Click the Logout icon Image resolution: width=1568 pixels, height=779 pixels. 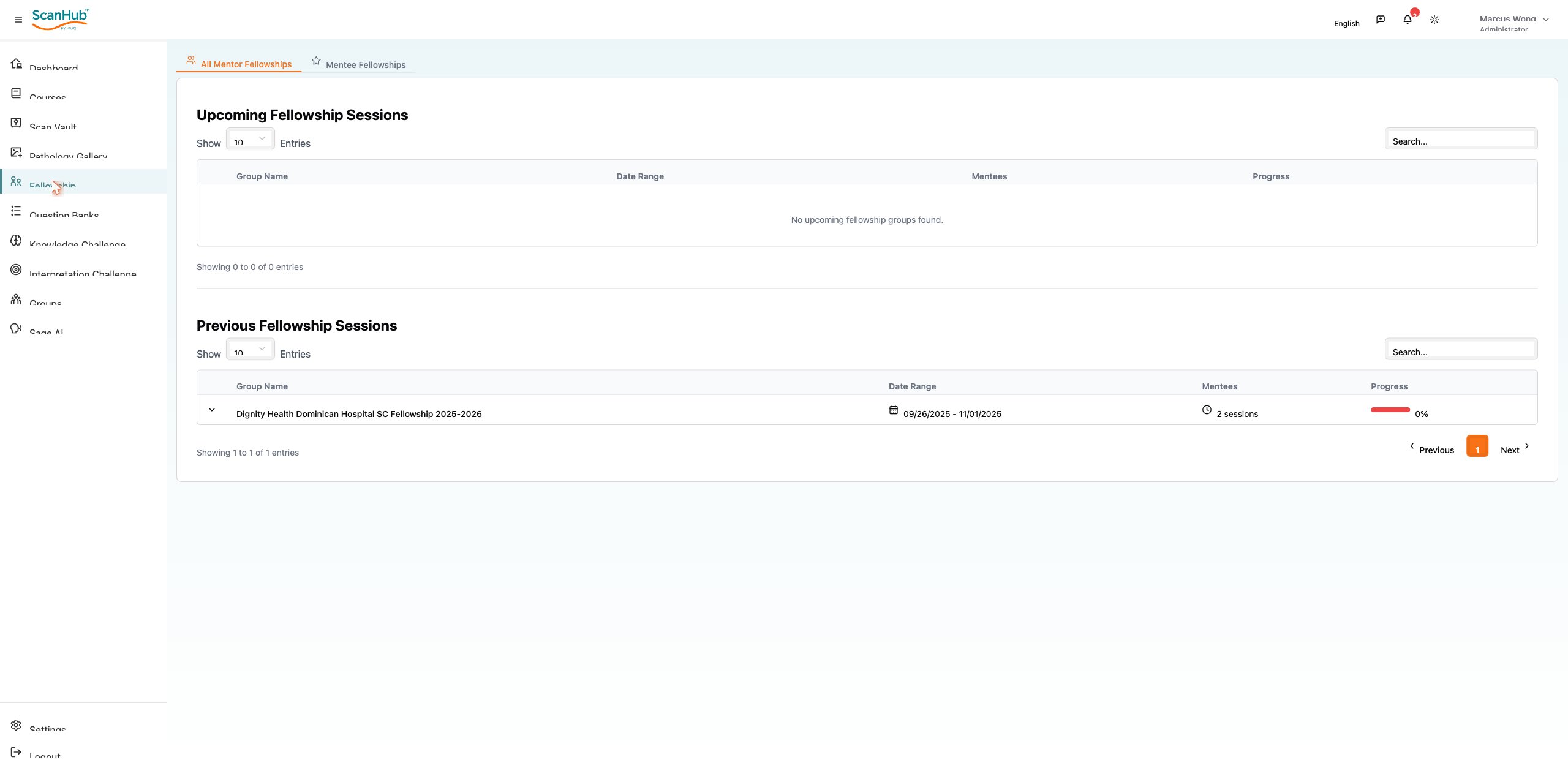tap(16, 752)
